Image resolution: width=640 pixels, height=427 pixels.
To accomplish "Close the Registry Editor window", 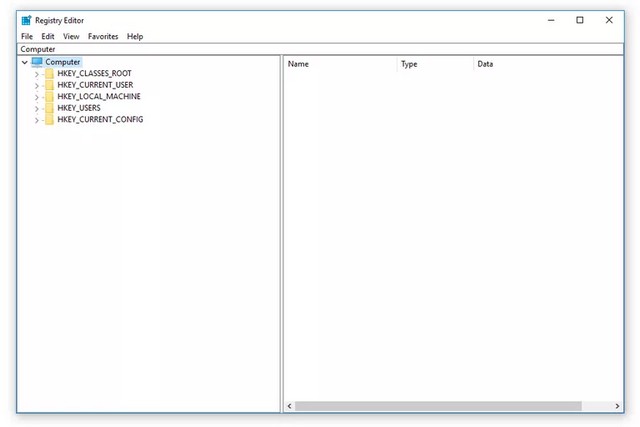I will click(609, 20).
